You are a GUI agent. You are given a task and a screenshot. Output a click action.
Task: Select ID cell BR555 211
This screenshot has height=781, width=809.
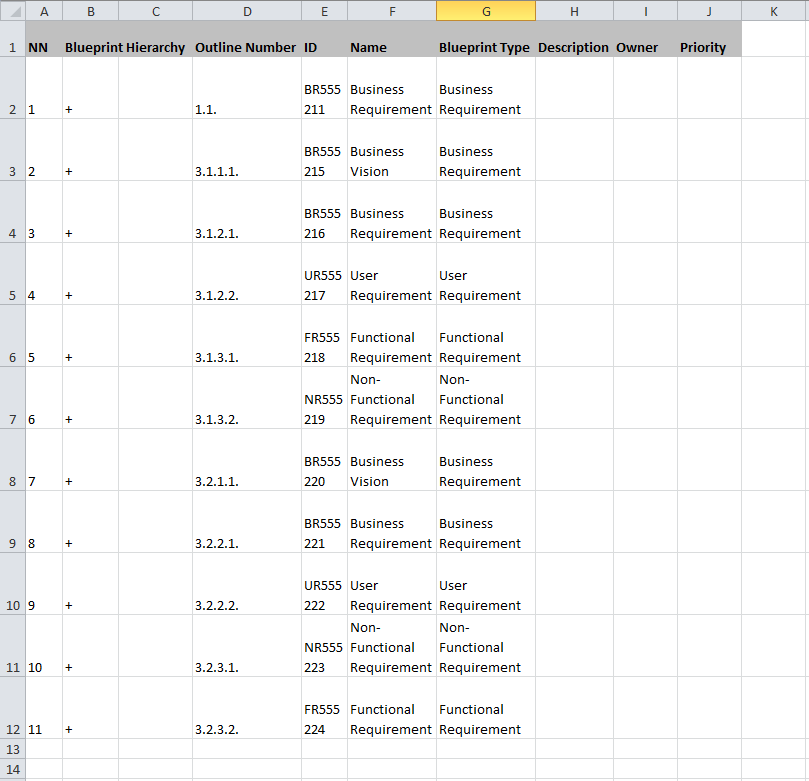tap(325, 88)
